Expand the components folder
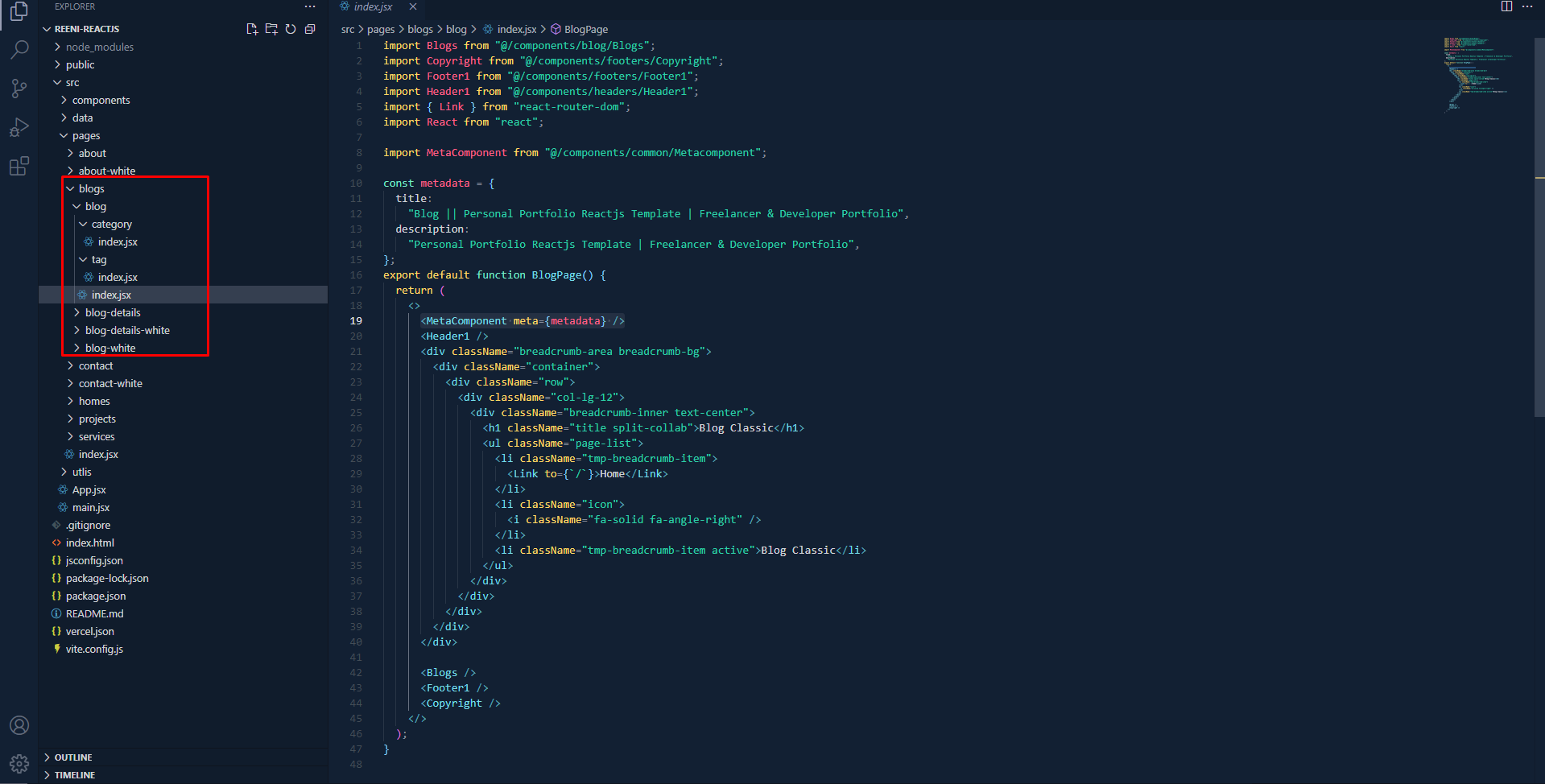Screen dimensions: 1545x784 pyautogui.click(x=101, y=101)
